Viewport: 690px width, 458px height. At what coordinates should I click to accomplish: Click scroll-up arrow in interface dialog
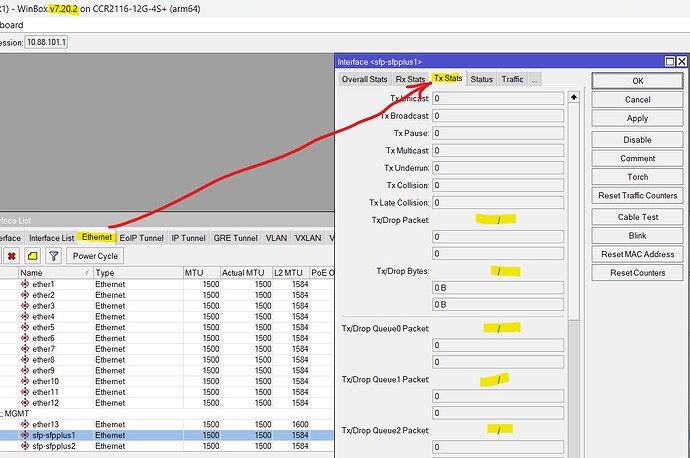[x=573, y=97]
